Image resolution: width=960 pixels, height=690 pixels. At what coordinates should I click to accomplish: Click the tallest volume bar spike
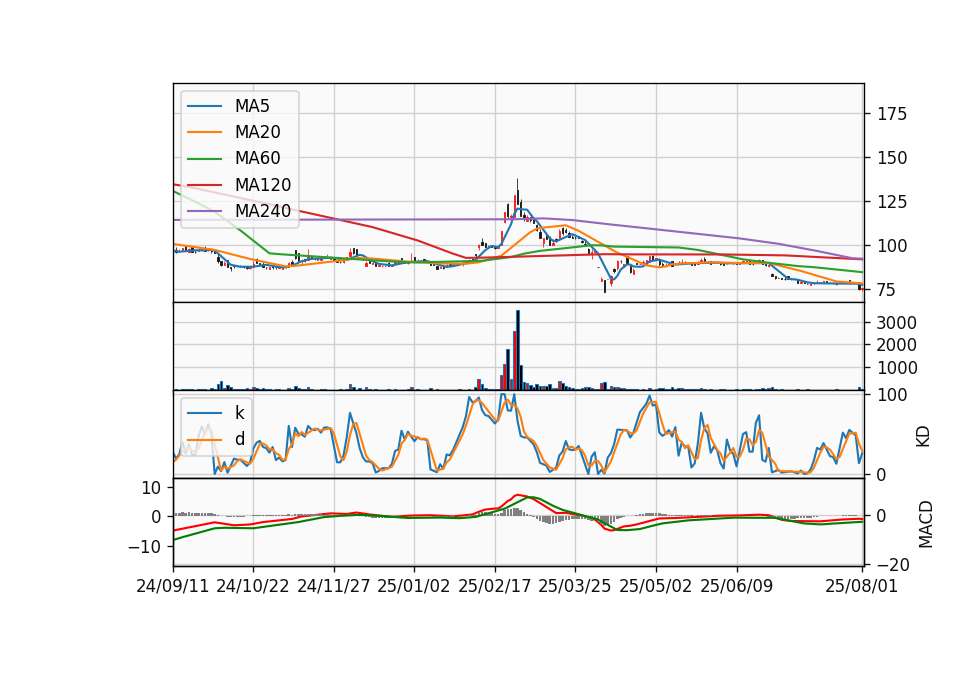coord(518,350)
